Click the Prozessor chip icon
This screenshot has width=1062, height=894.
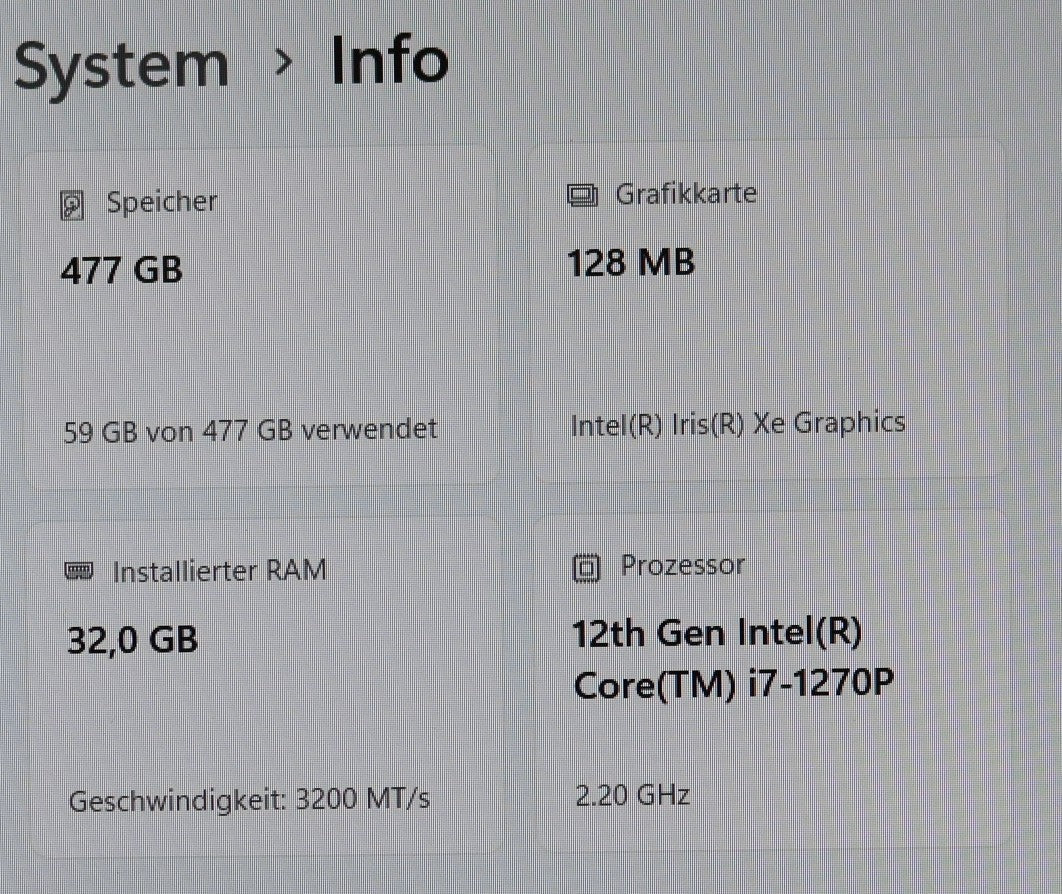586,568
